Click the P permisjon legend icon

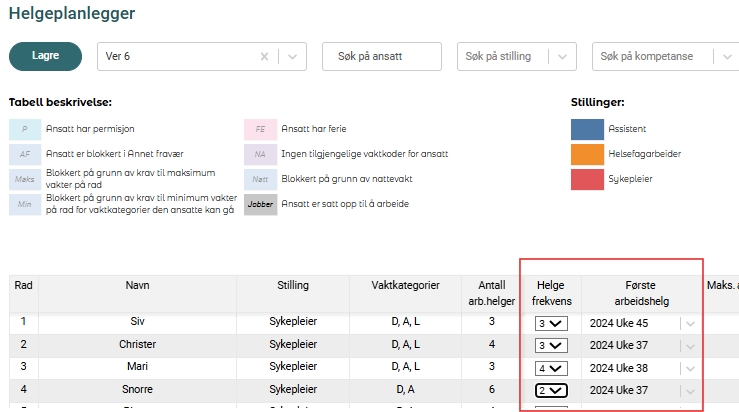click(x=25, y=129)
